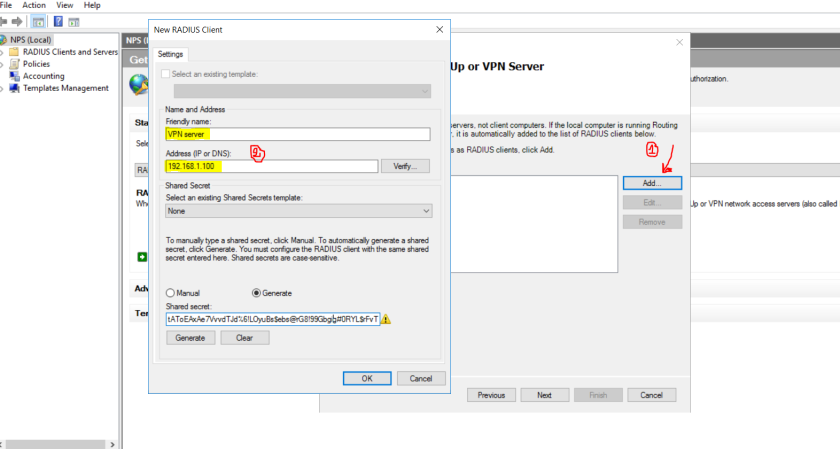Click the green arrow icon in Standard Configuration
This screenshot has width=840, height=449.
(x=142, y=257)
